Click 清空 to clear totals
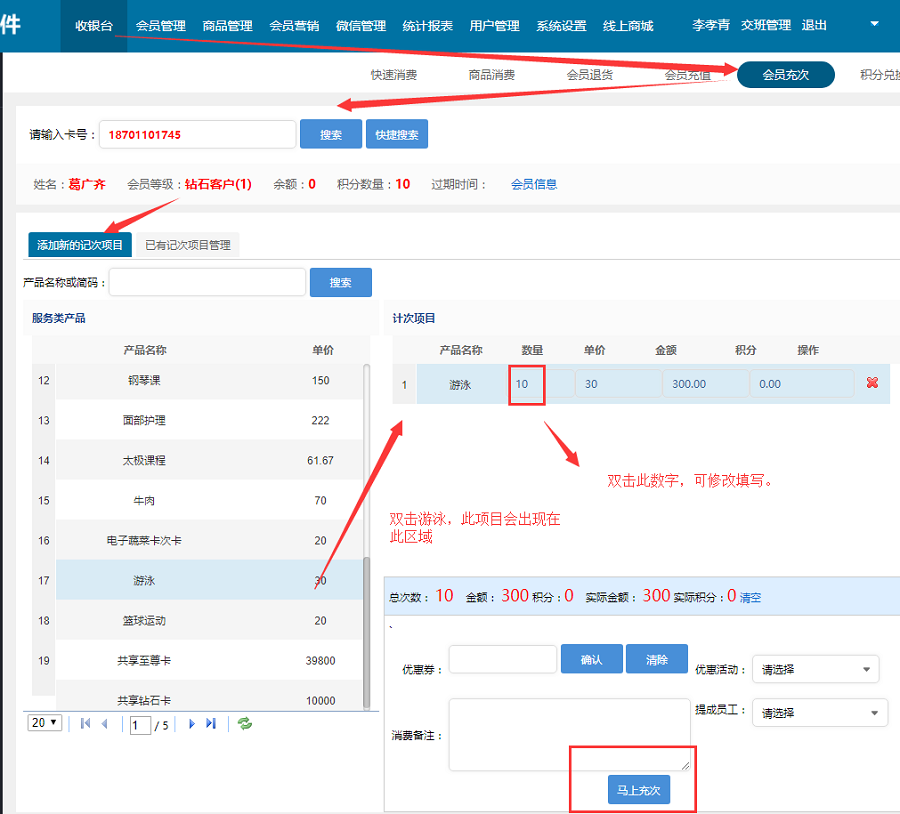The width and height of the screenshot is (900, 814). 750,598
